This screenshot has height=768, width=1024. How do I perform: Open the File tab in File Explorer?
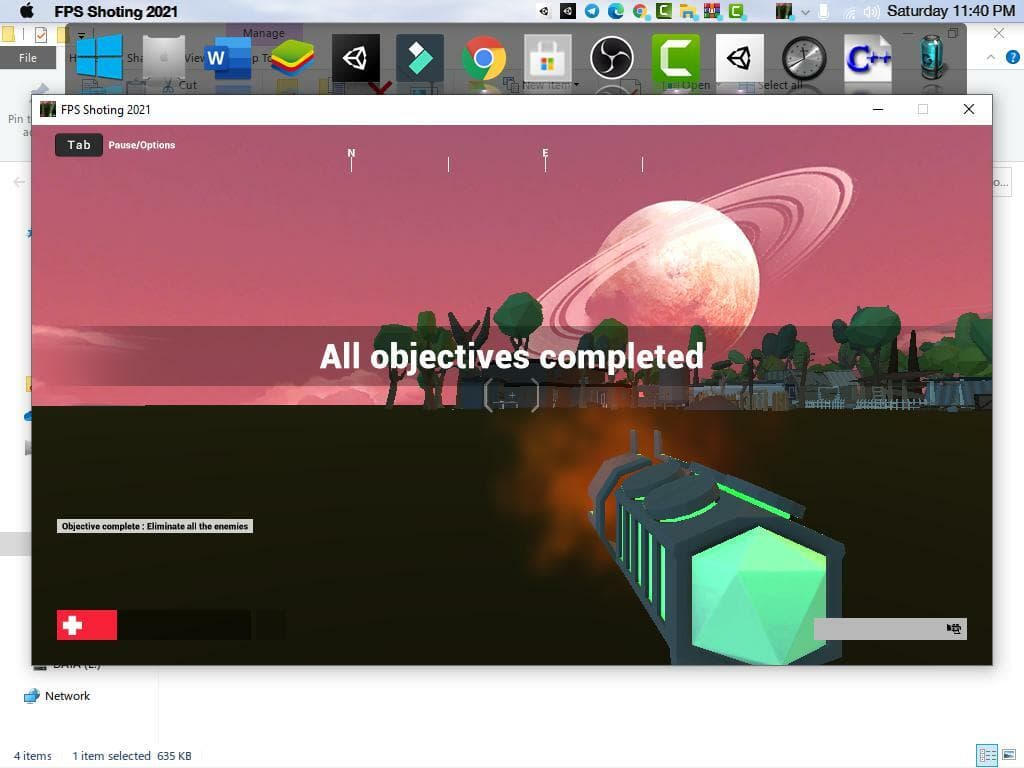click(x=27, y=57)
